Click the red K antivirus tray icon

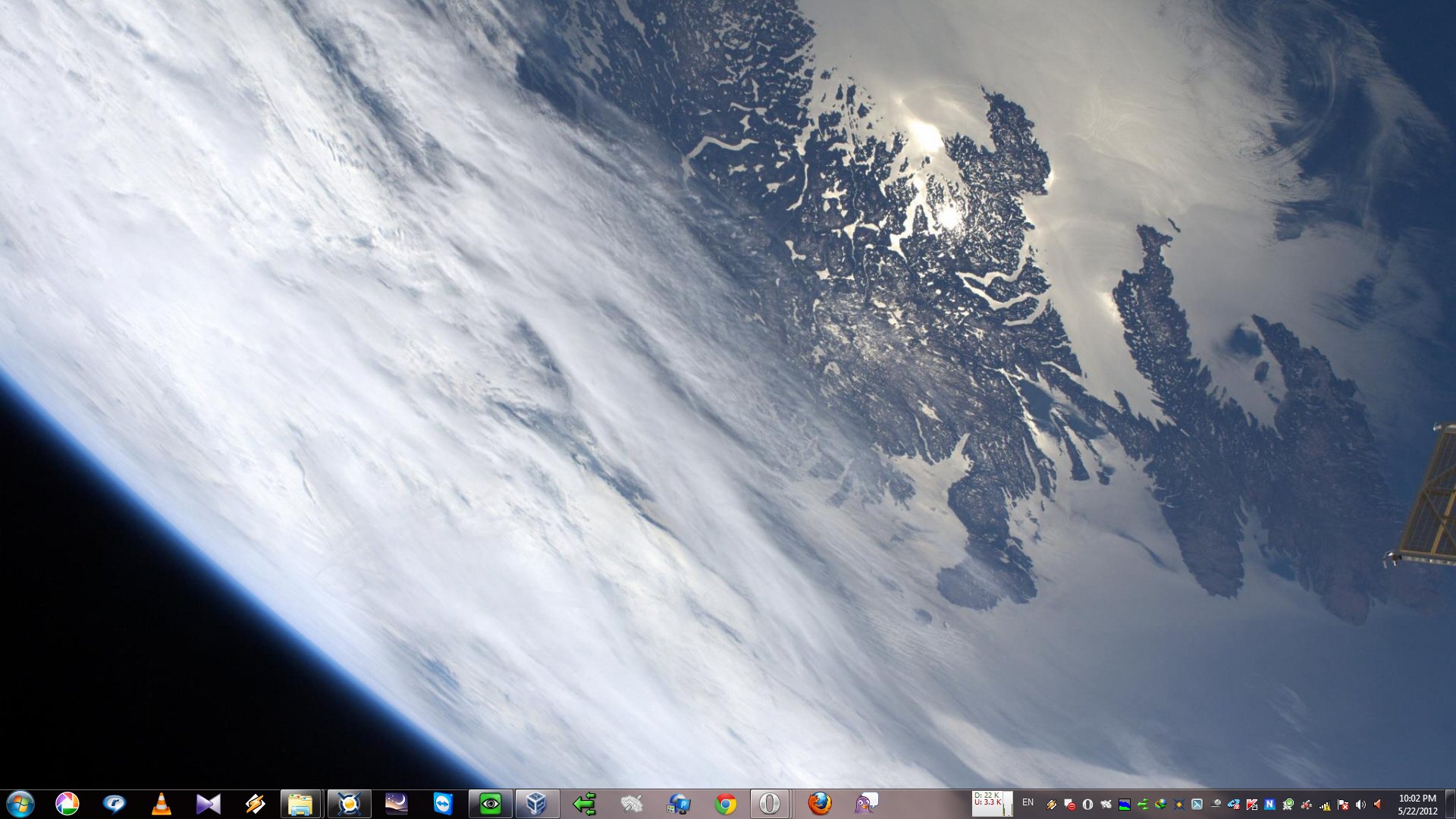pos(1251,805)
